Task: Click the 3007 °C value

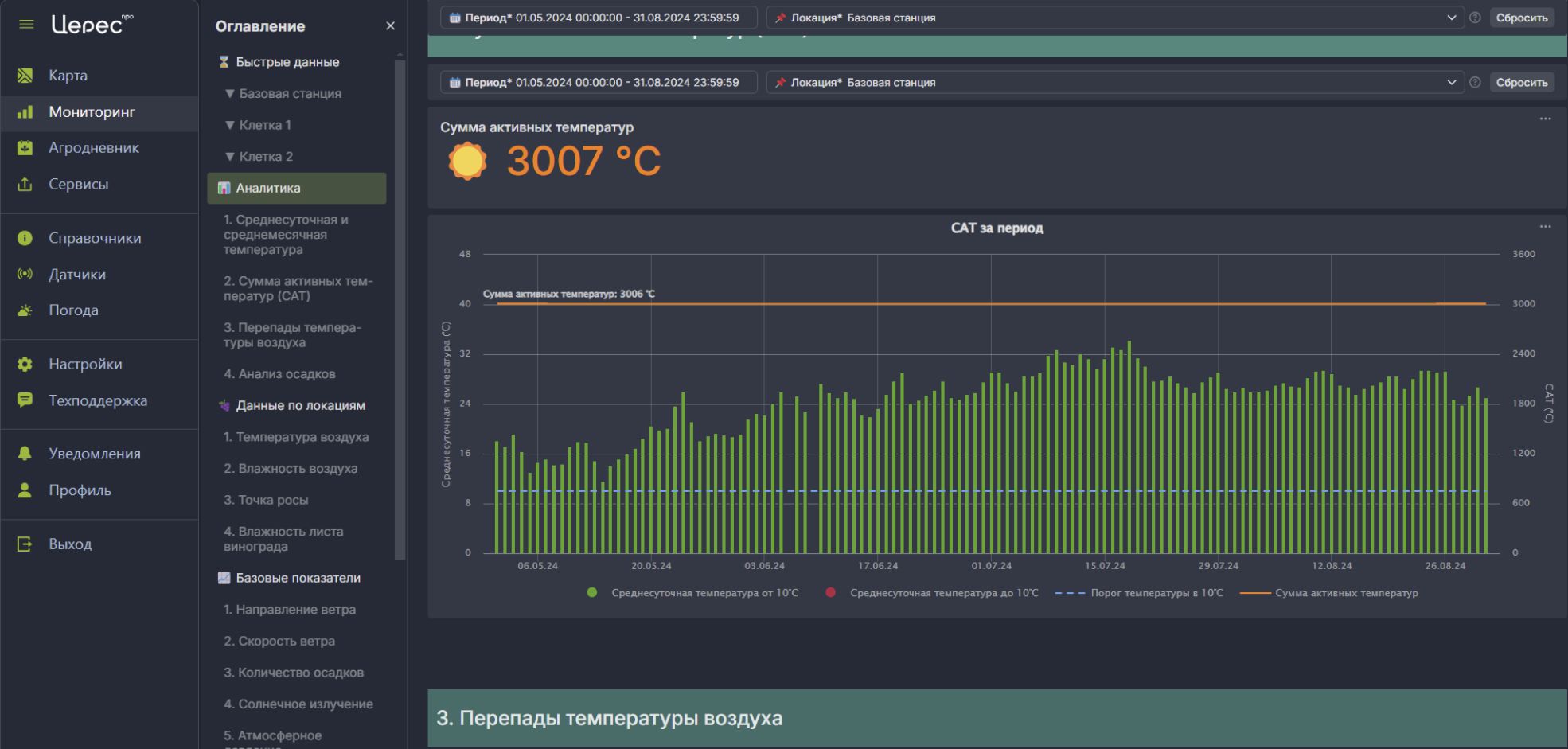Action: click(583, 162)
